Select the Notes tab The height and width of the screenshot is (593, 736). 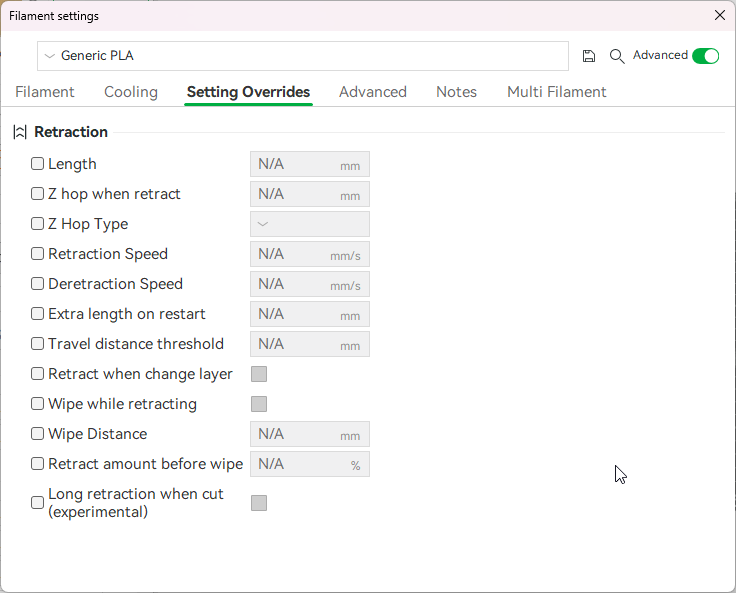456,92
